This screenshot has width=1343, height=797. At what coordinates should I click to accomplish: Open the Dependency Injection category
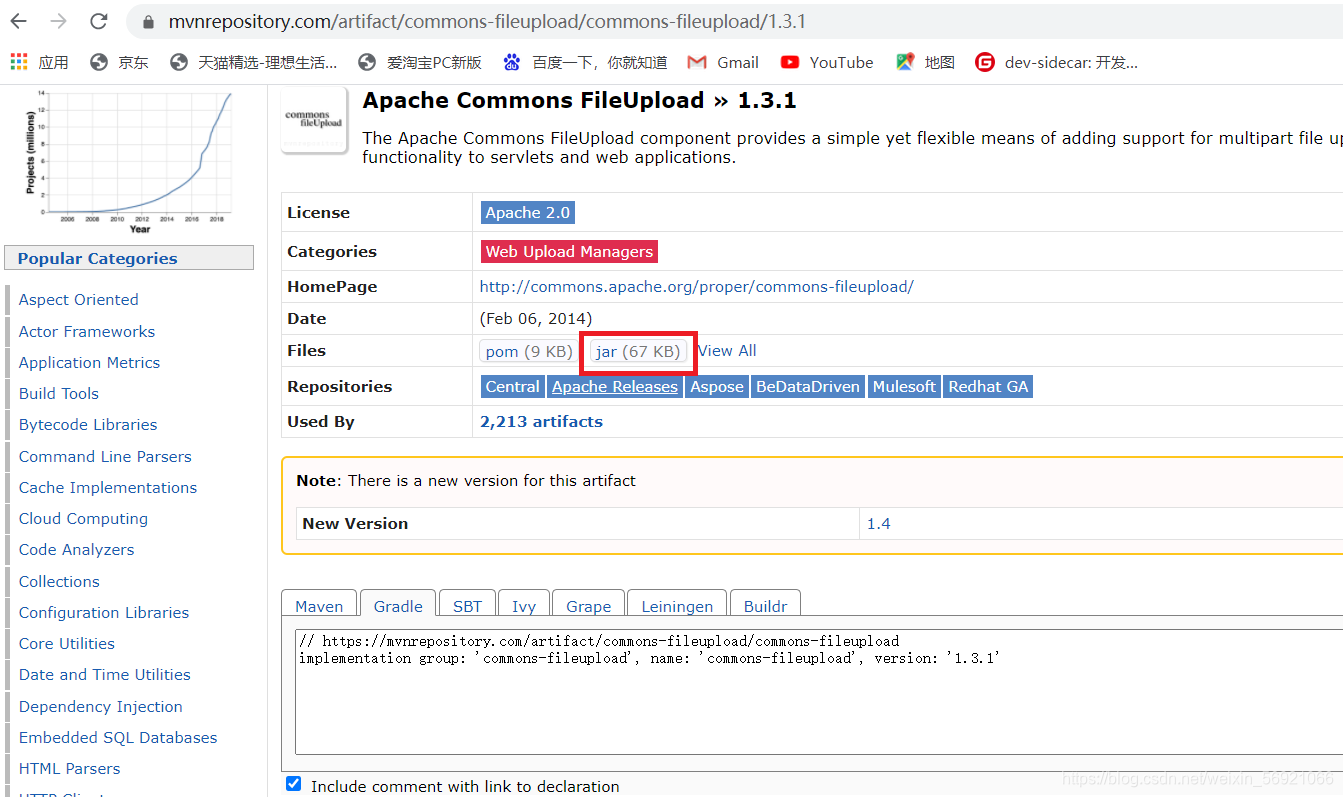point(101,706)
